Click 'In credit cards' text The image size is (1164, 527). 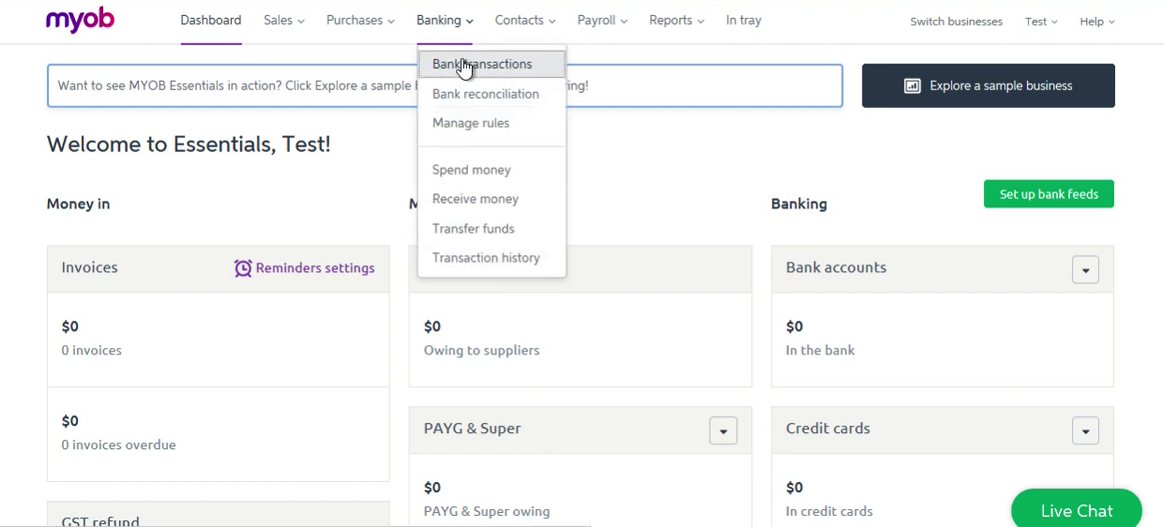829,511
